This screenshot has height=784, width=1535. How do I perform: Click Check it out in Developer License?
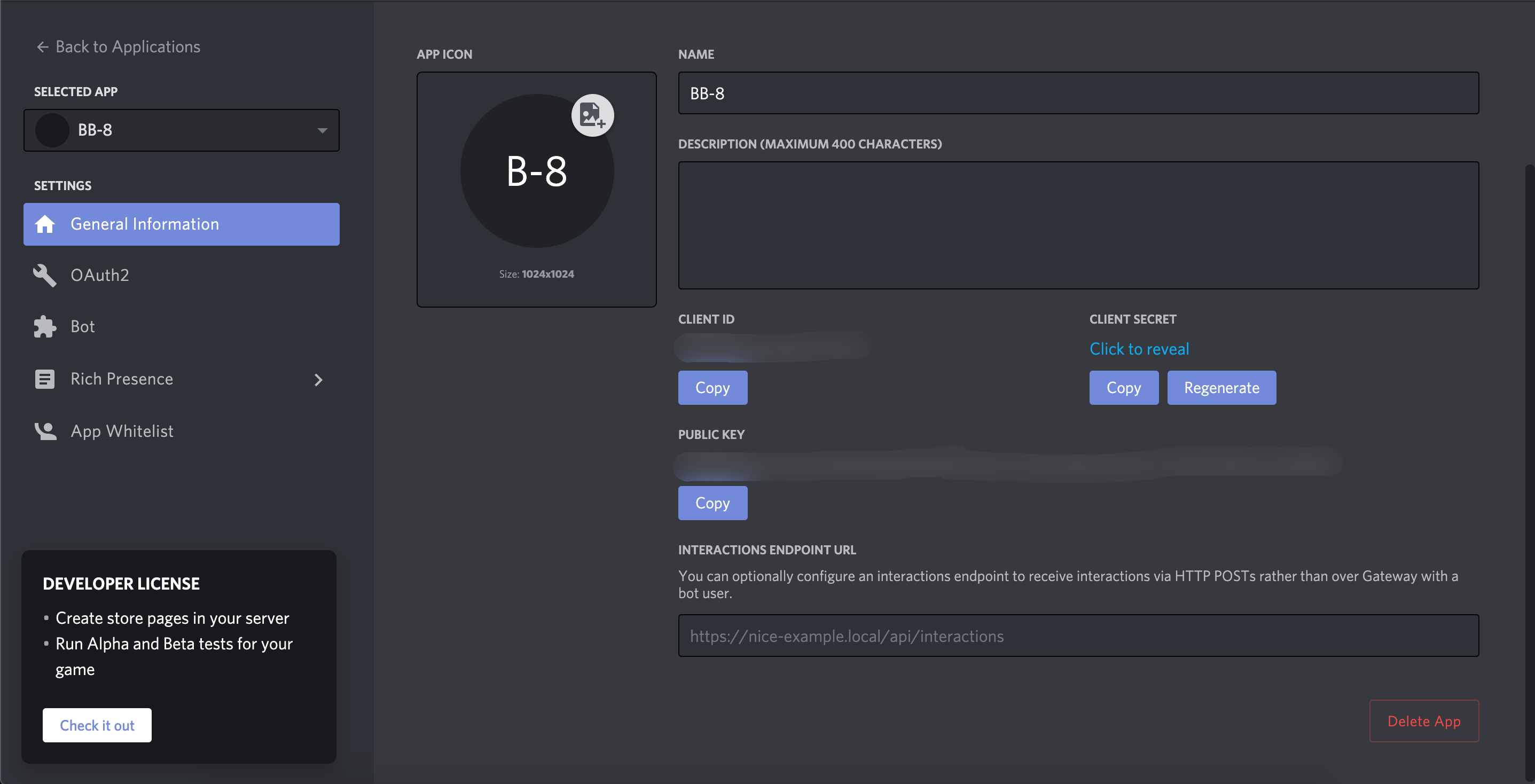click(97, 725)
